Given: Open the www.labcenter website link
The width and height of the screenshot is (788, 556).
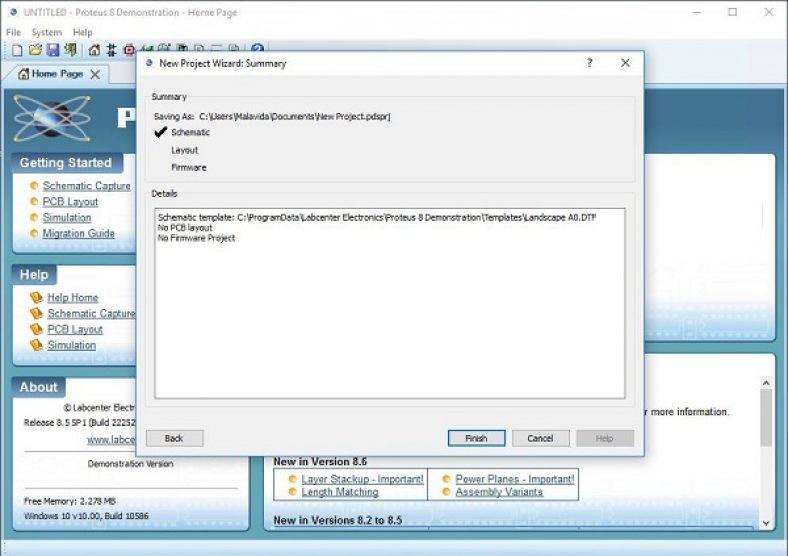Looking at the screenshot, I should (111, 440).
